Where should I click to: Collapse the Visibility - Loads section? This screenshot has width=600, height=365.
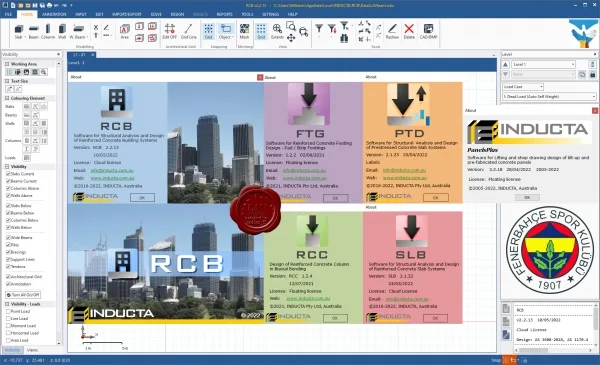point(7,304)
